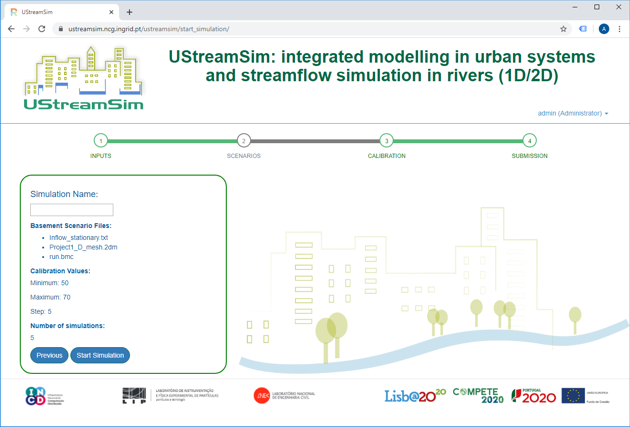Minimize the browser window
This screenshot has height=427, width=630.
tap(575, 7)
